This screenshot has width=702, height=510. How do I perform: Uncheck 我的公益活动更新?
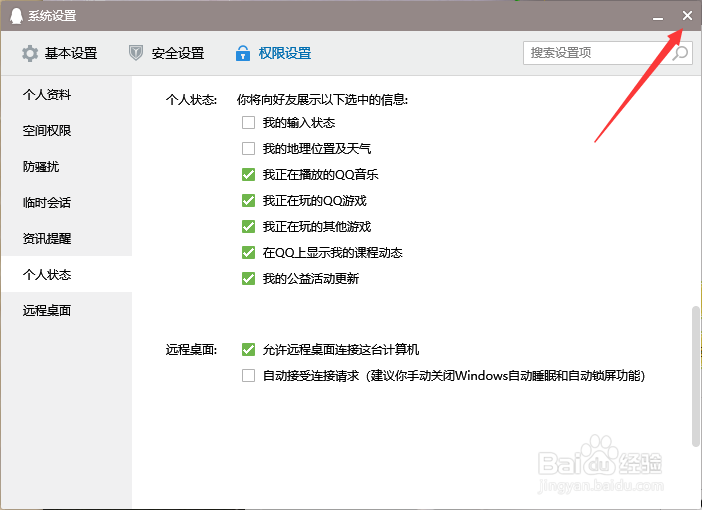pos(248,279)
